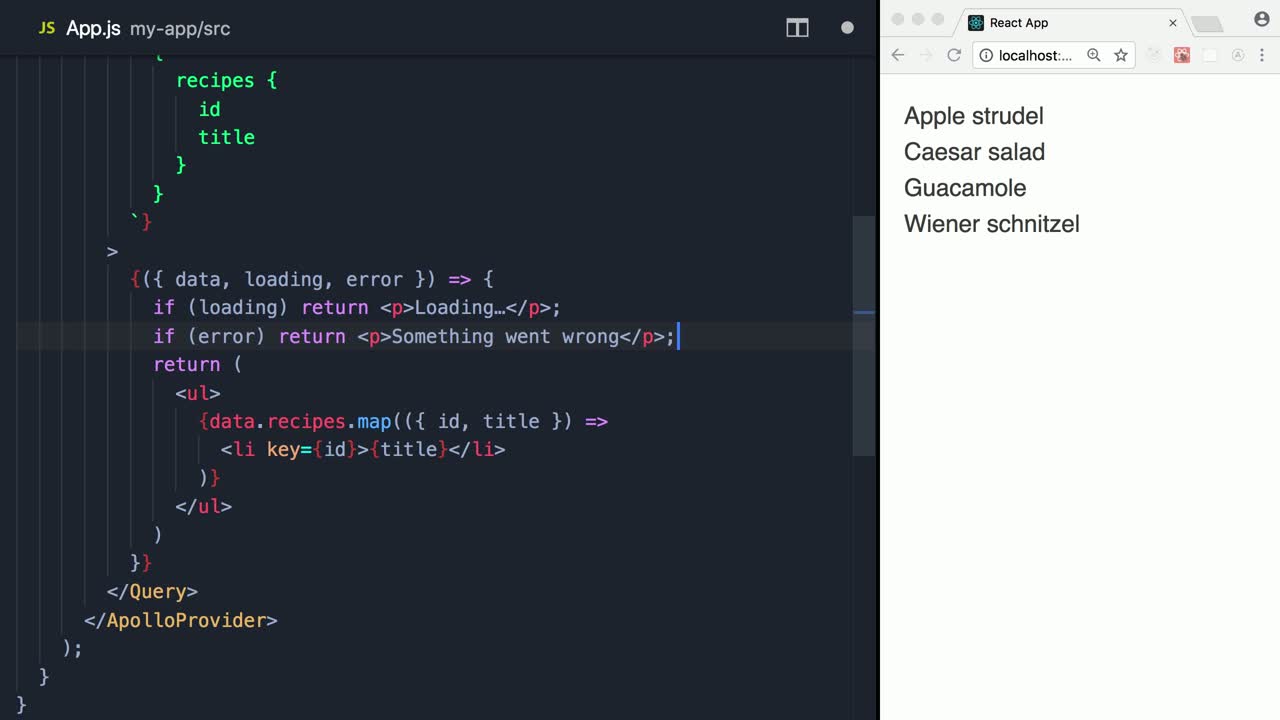Click the circular A extension icon

click(x=1237, y=55)
